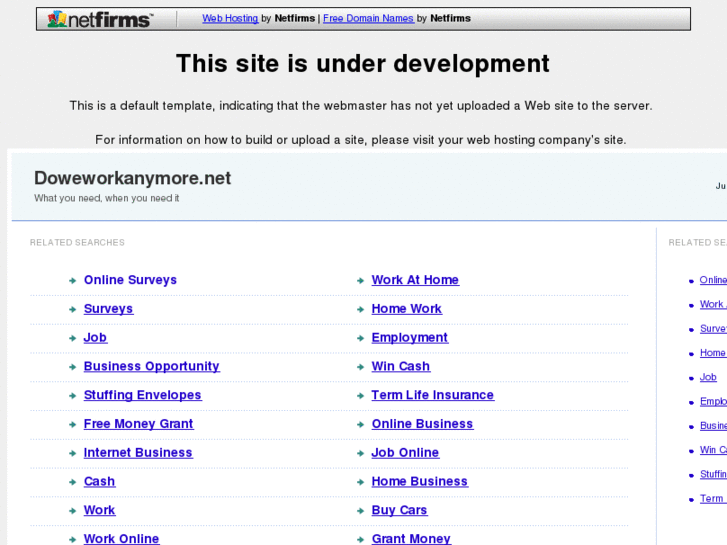
Task: Open the Buy Cars link
Action: coord(399,510)
